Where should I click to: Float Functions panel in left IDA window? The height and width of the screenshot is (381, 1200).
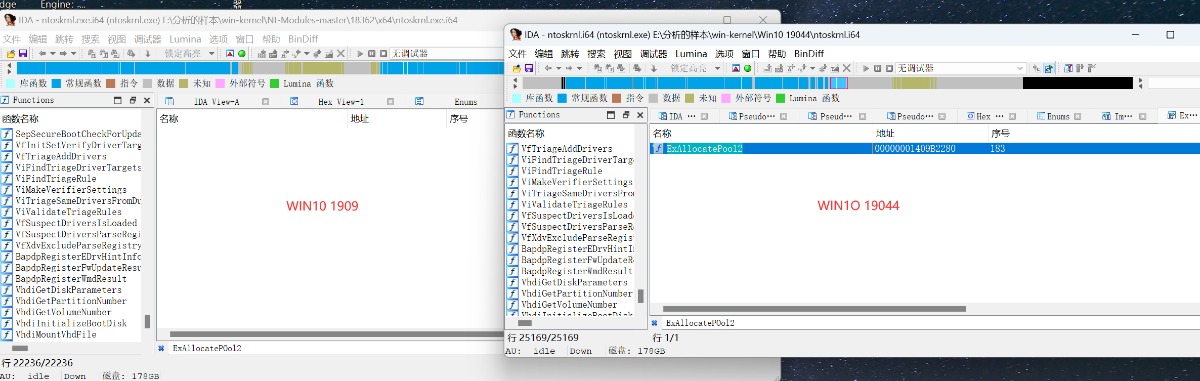pos(132,100)
